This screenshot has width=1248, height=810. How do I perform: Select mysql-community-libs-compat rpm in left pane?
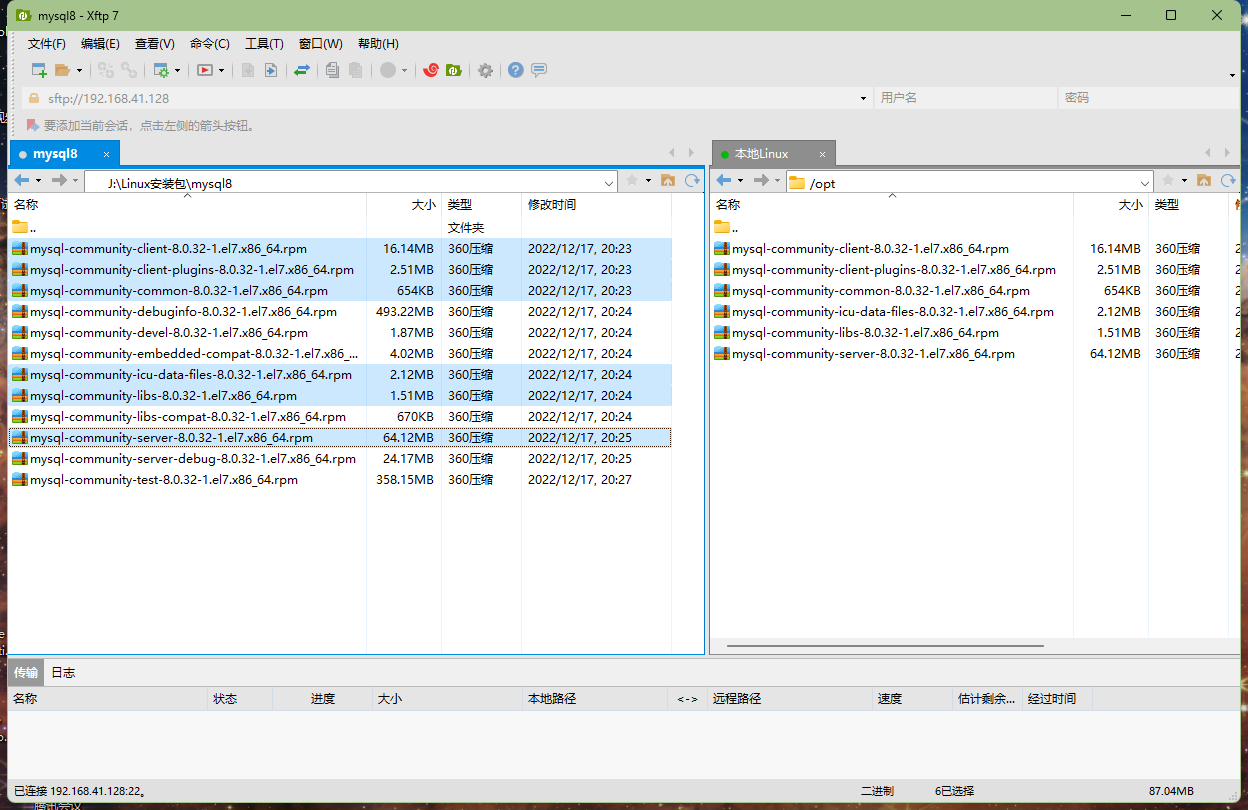click(x=340, y=417)
